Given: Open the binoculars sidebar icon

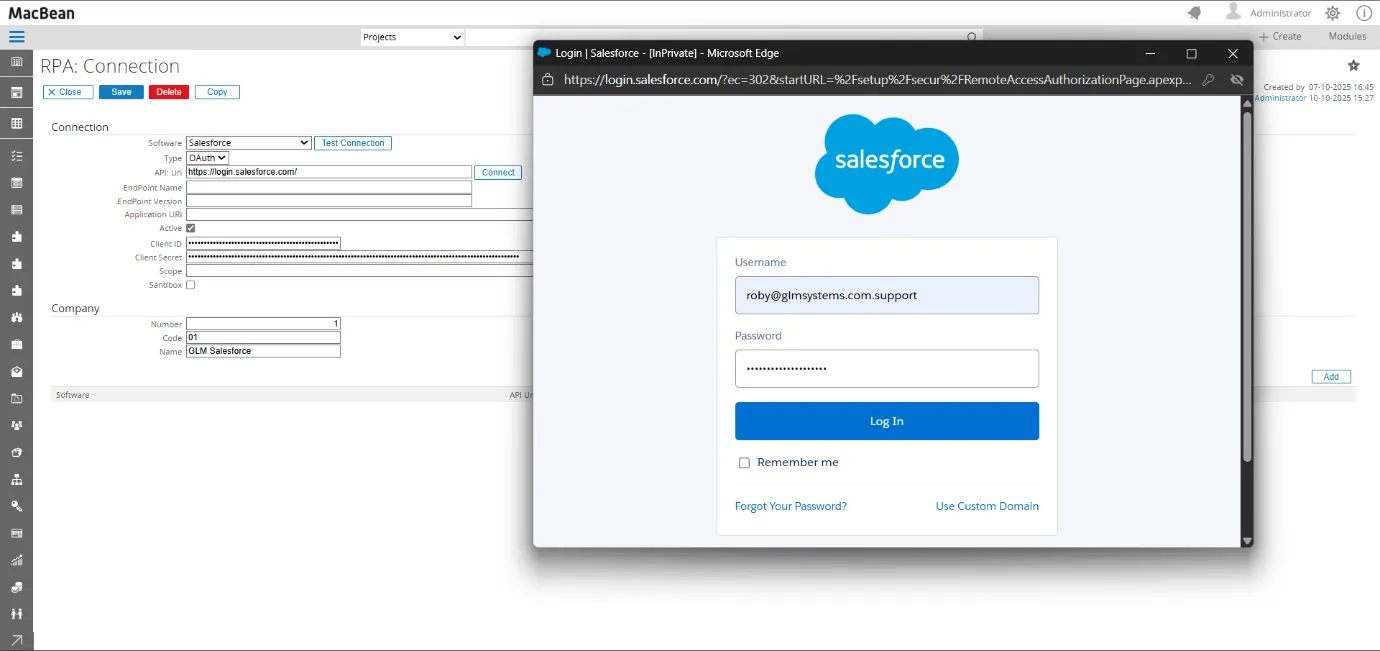Looking at the screenshot, I should (17, 318).
